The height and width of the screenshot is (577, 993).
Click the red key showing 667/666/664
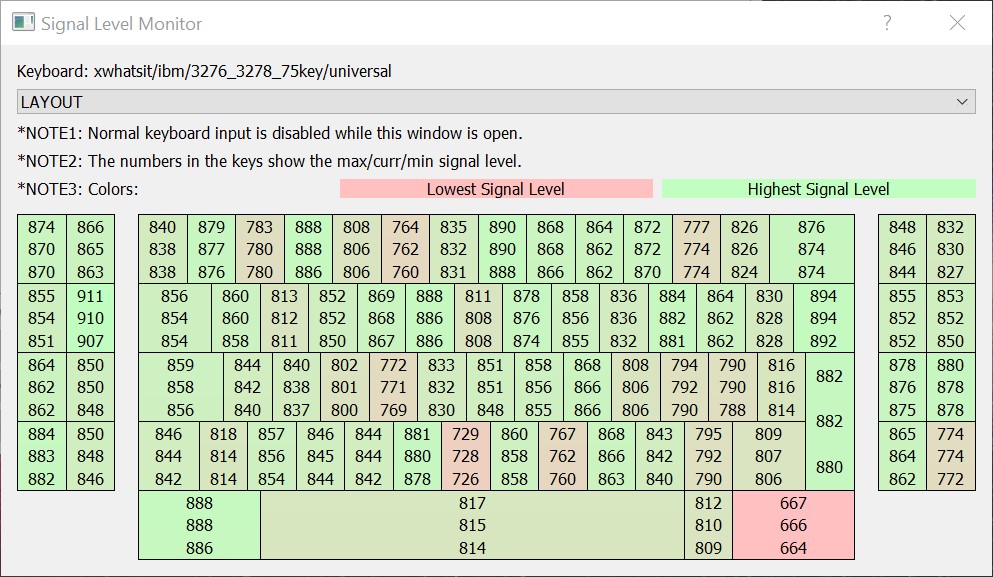coord(794,525)
